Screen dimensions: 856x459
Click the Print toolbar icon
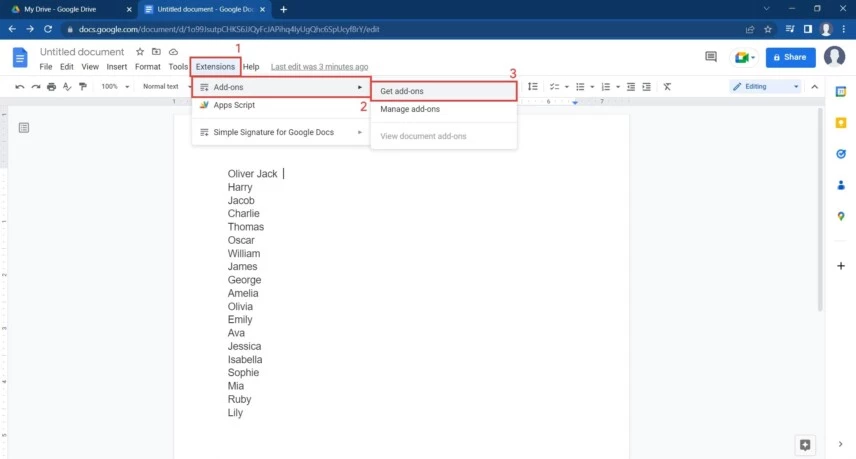[51, 87]
